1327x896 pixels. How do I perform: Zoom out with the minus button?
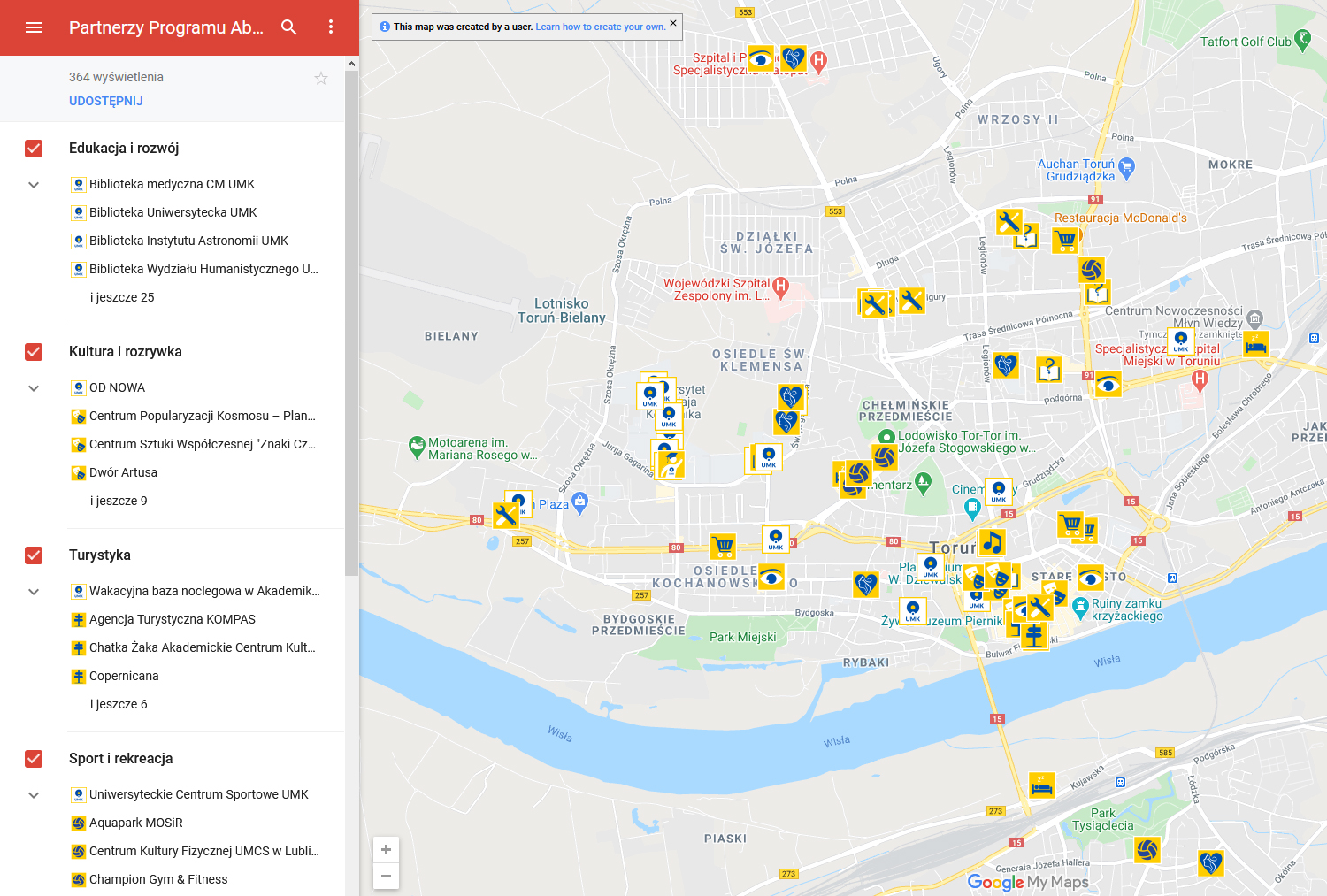(x=386, y=876)
